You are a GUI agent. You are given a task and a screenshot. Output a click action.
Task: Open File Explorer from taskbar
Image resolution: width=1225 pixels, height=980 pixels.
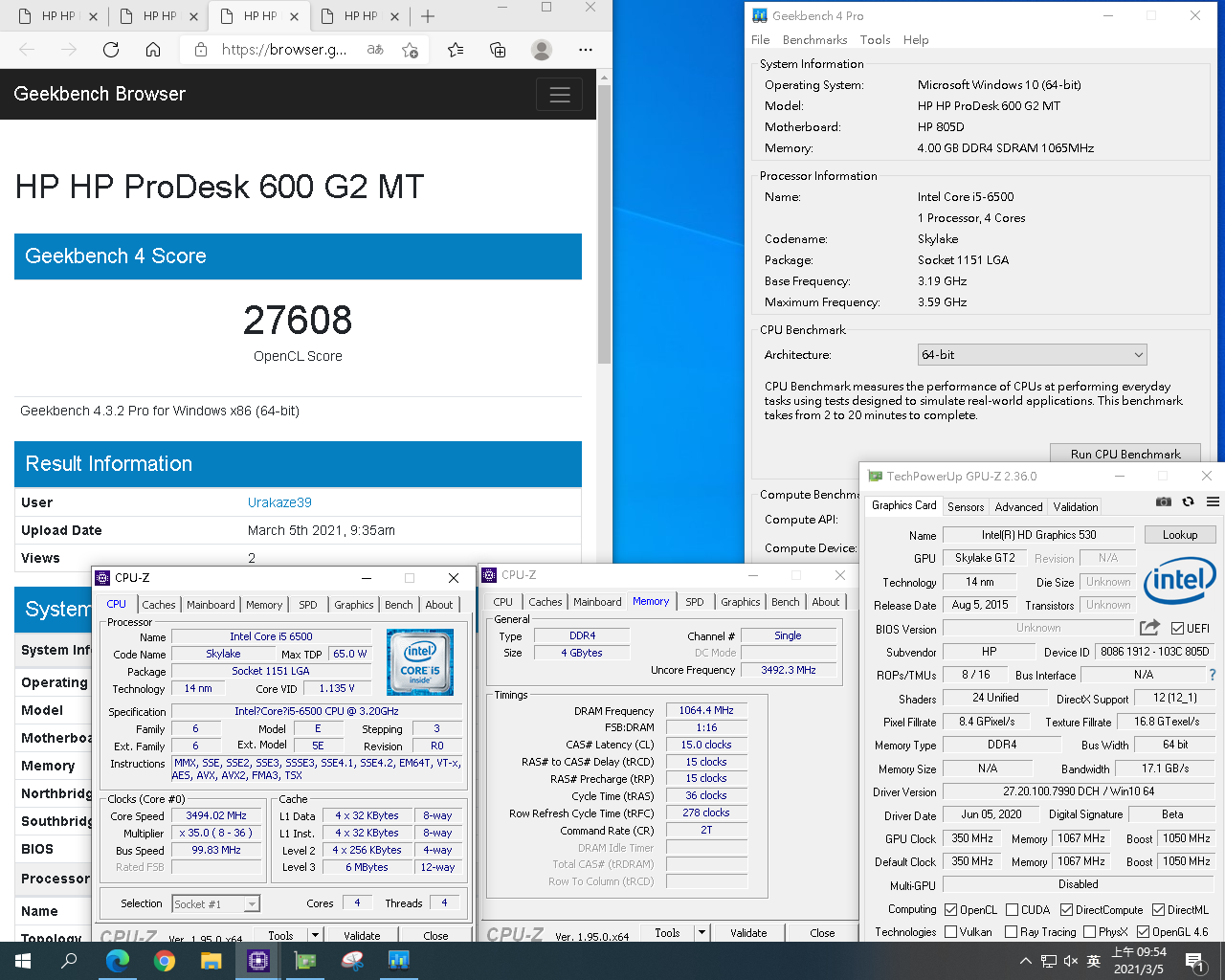coord(212,961)
